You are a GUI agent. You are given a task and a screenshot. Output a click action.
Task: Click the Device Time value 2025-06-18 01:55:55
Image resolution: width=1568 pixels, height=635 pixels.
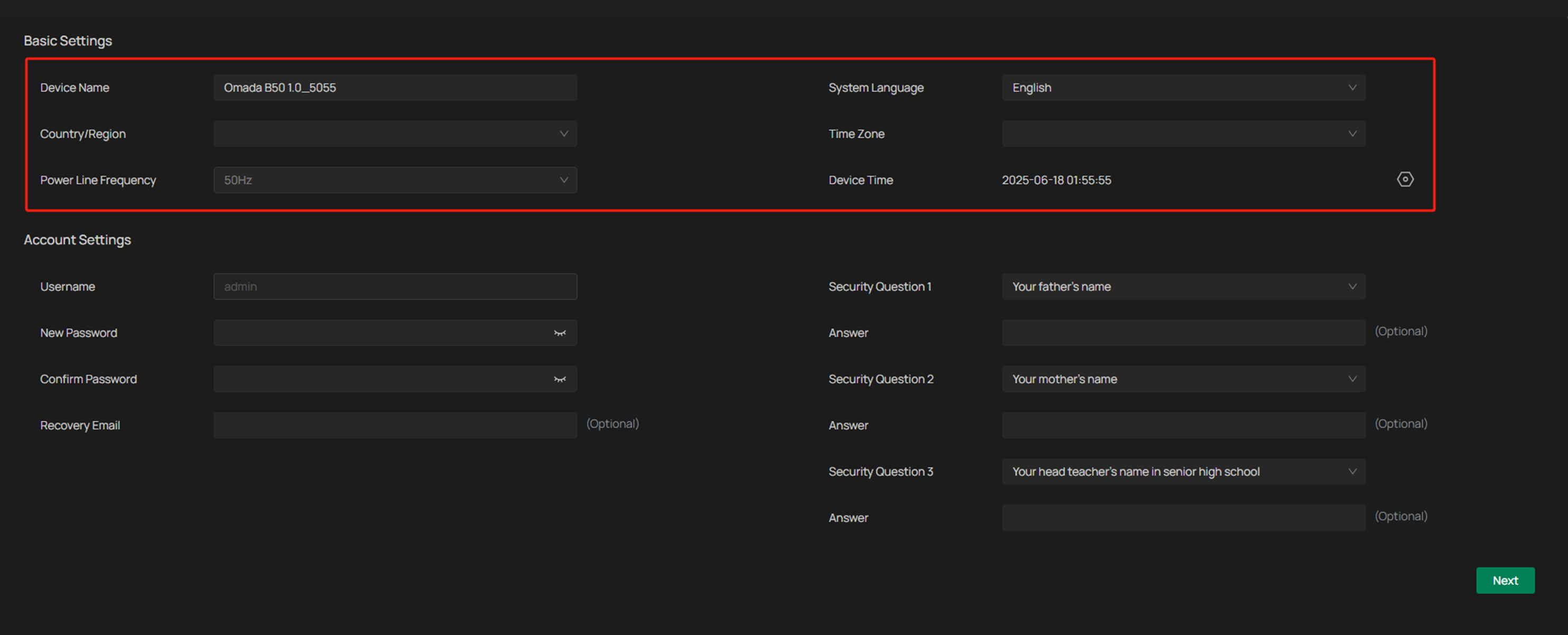(x=1056, y=180)
